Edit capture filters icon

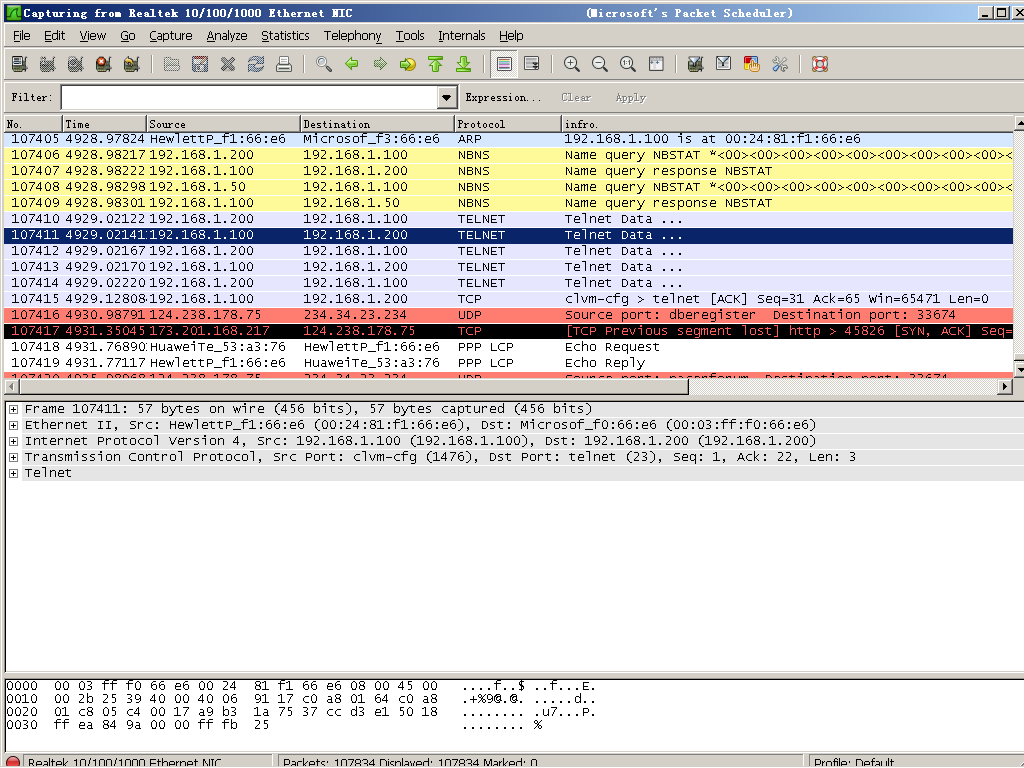point(696,64)
